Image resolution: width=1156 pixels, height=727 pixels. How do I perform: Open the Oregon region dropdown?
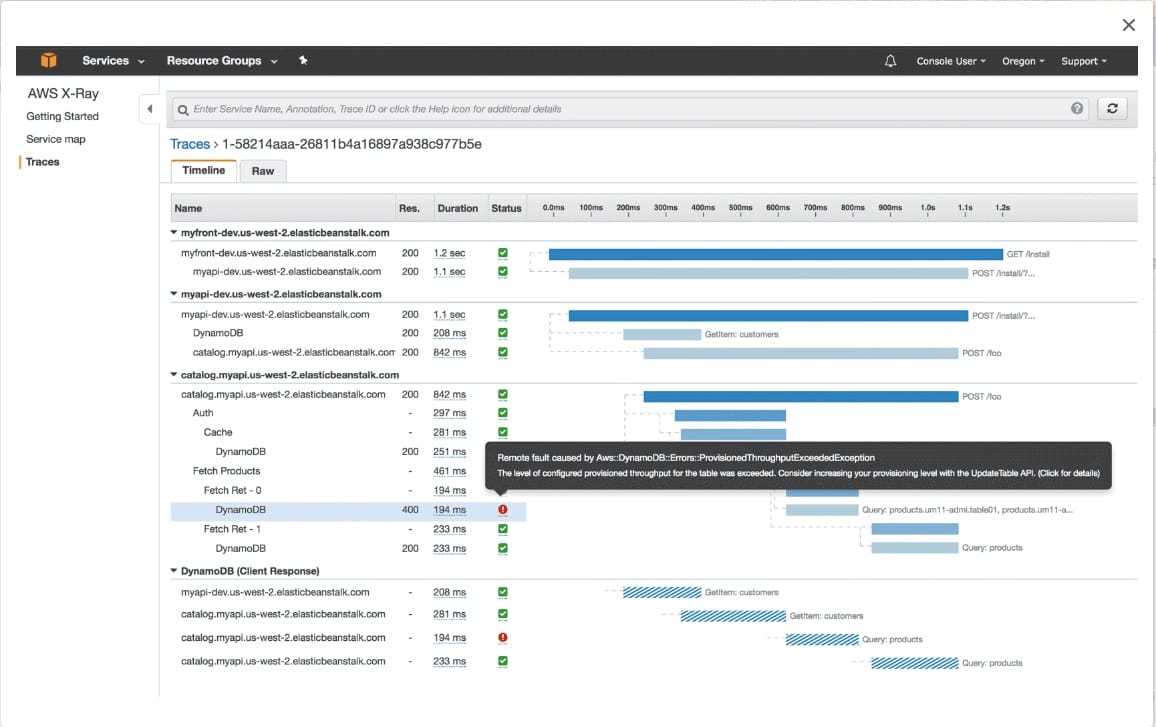coord(1023,61)
